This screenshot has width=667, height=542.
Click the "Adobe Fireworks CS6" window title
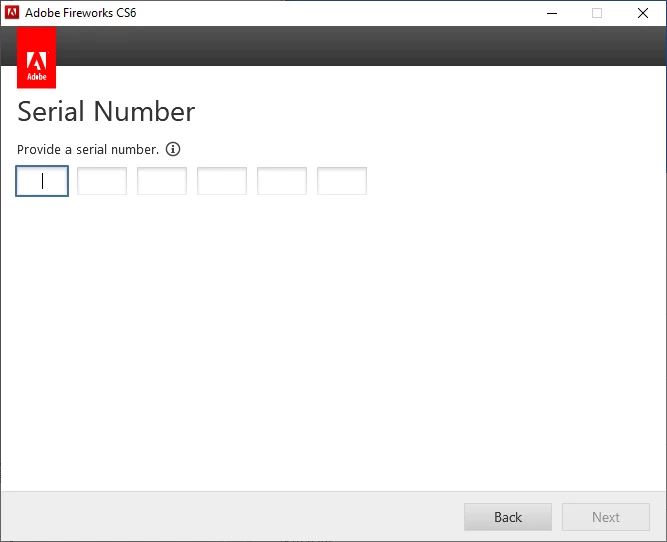(x=80, y=13)
